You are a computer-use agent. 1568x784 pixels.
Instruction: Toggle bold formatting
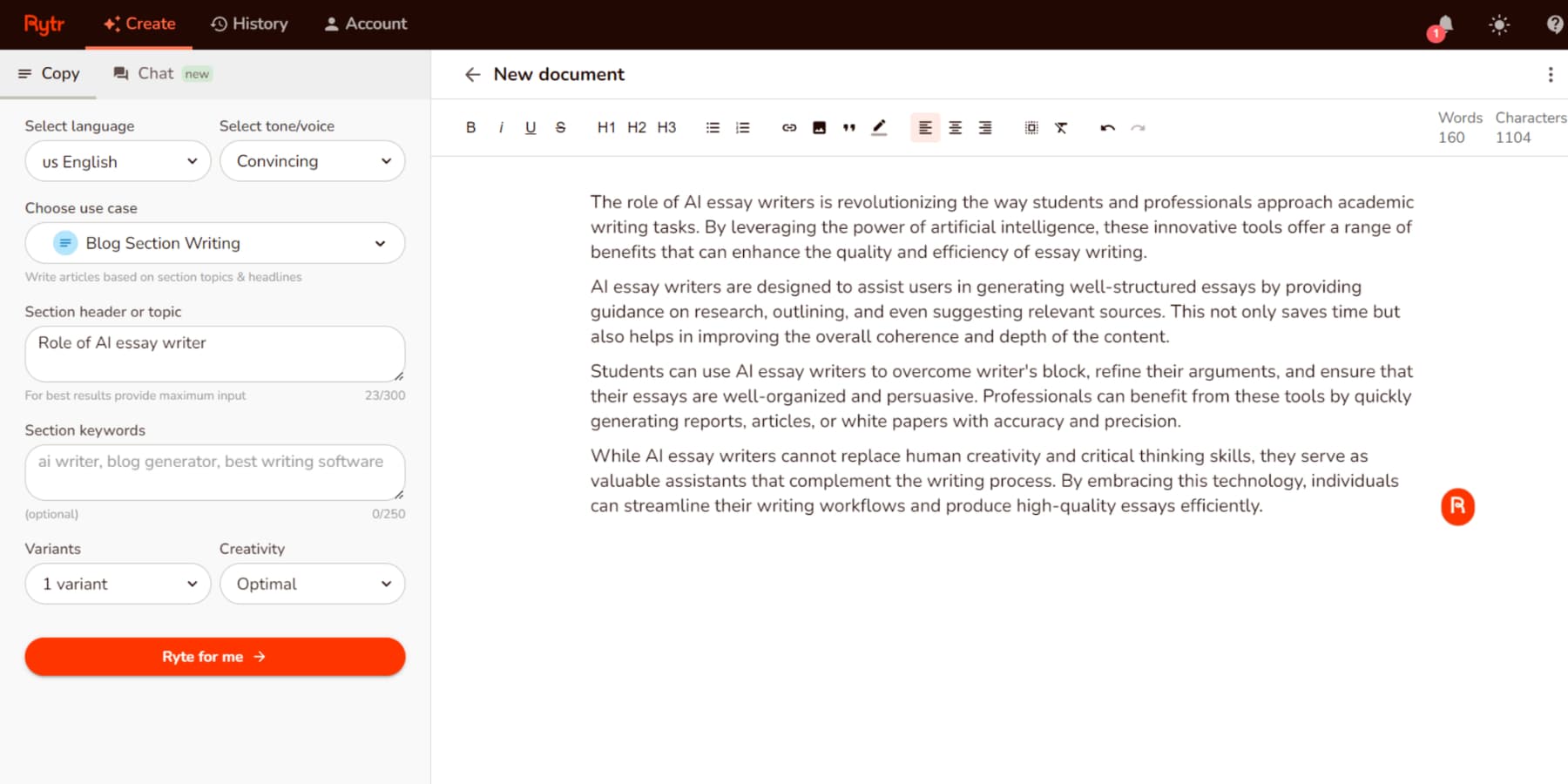470,127
